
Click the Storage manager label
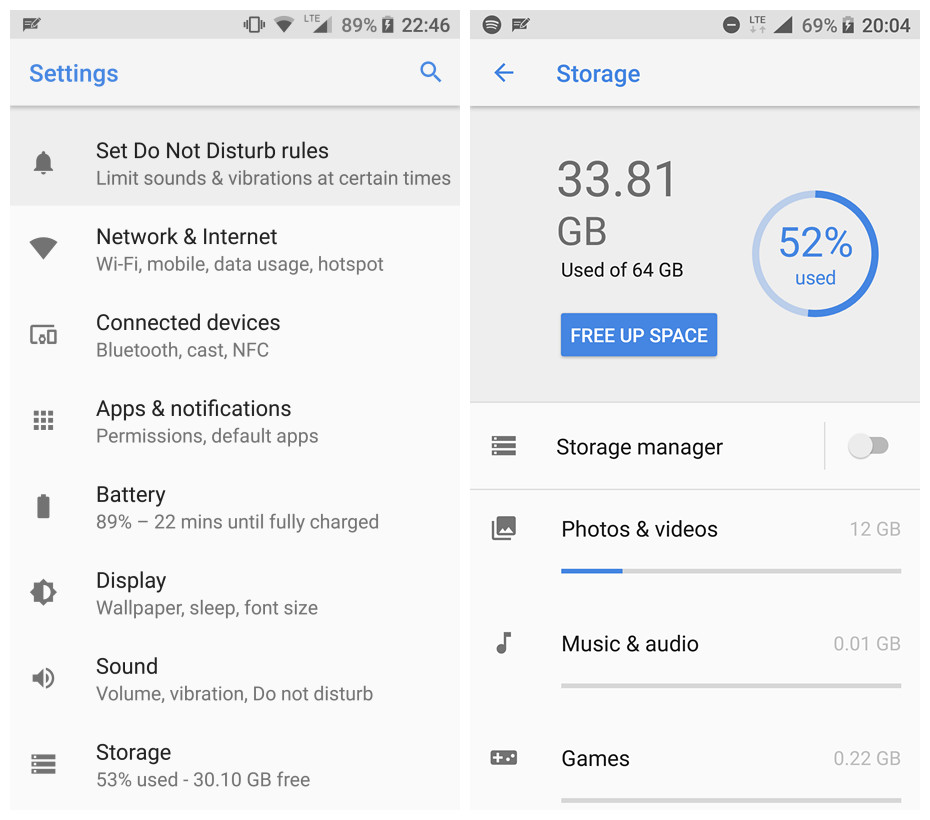click(x=639, y=447)
